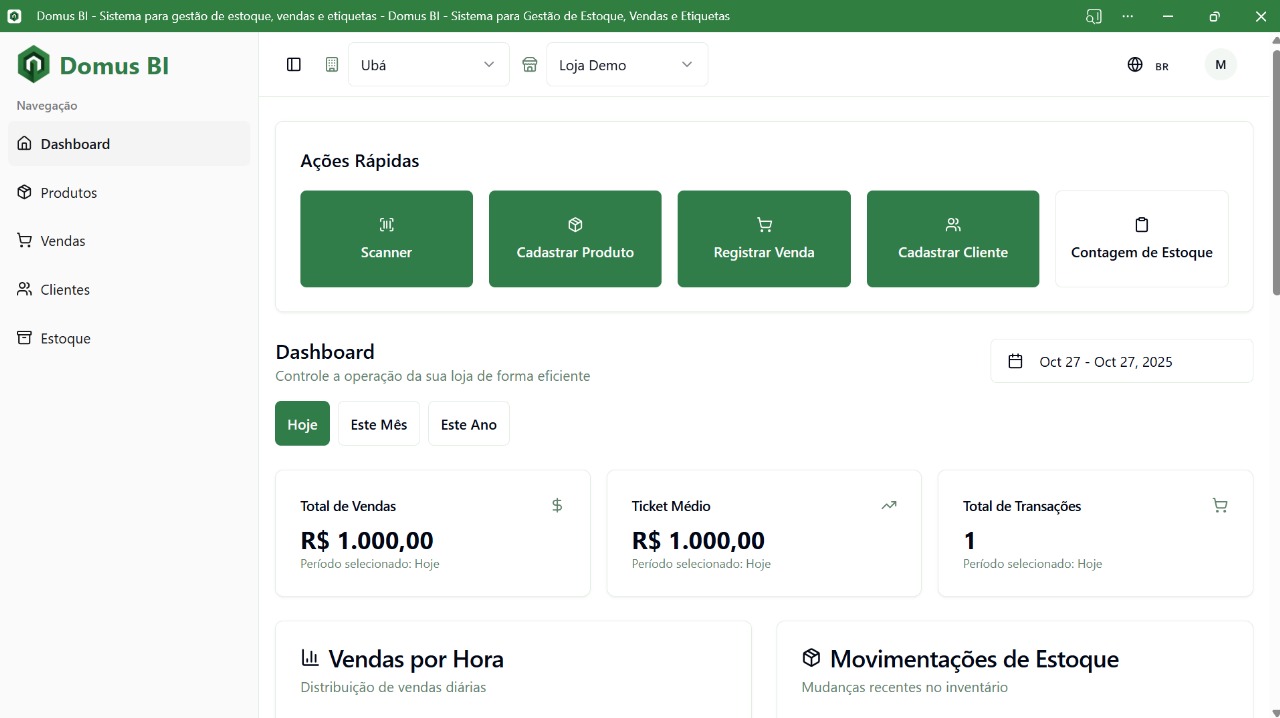Toggle the sidebar collapse icon
Screen dimensions: 1280x718
(x=294, y=65)
